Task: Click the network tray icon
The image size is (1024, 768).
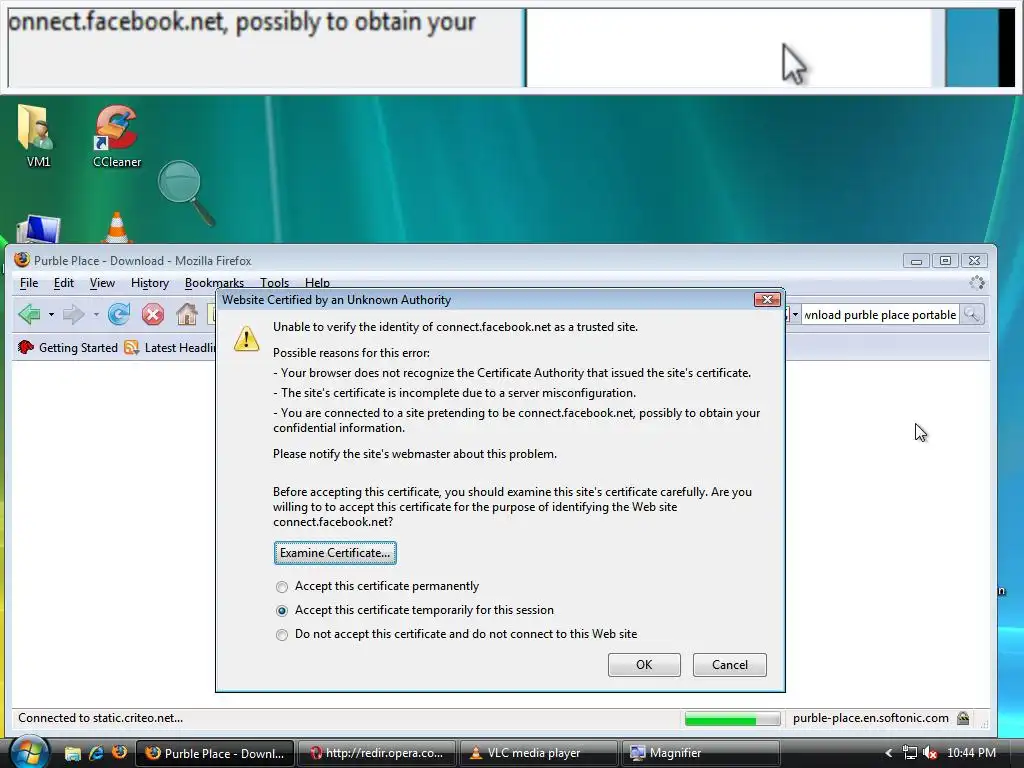Action: tap(910, 753)
